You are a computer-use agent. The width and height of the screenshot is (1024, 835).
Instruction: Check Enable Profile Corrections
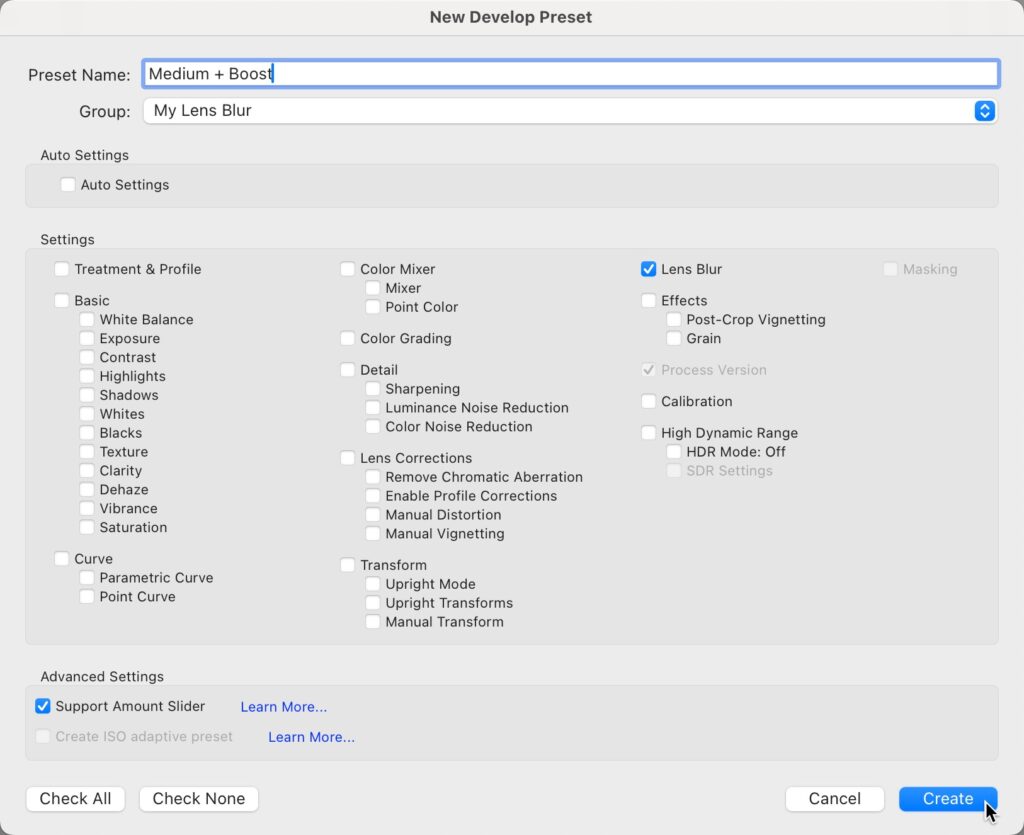pos(372,496)
